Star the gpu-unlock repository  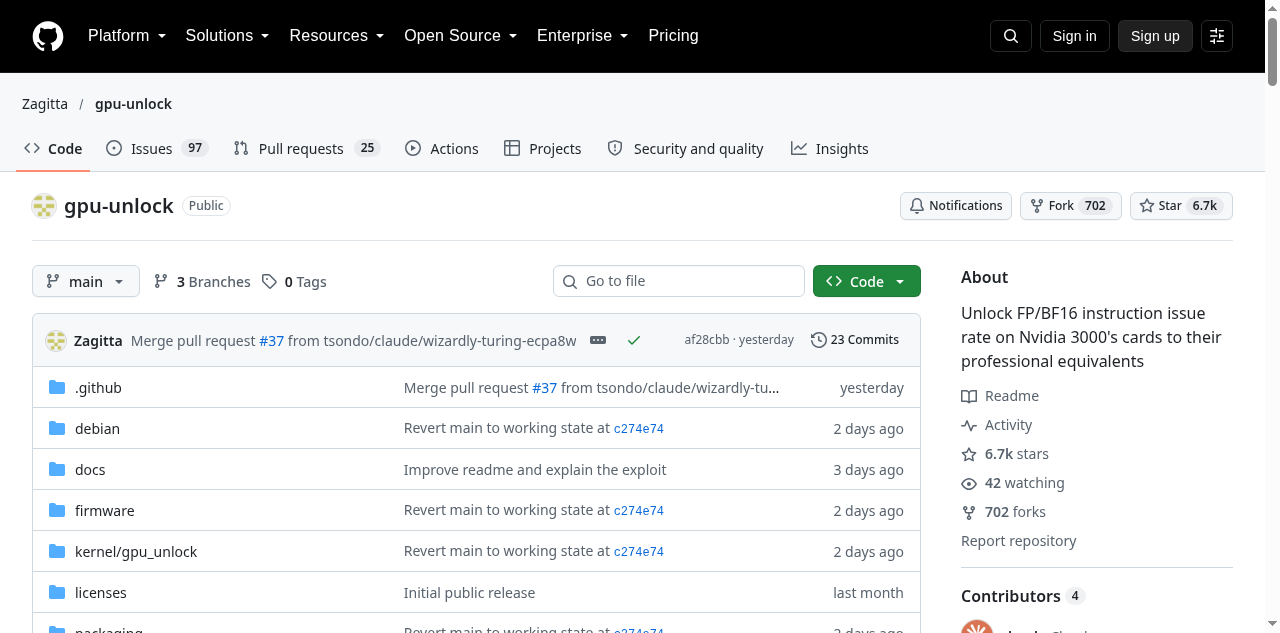pyautogui.click(x=1181, y=206)
